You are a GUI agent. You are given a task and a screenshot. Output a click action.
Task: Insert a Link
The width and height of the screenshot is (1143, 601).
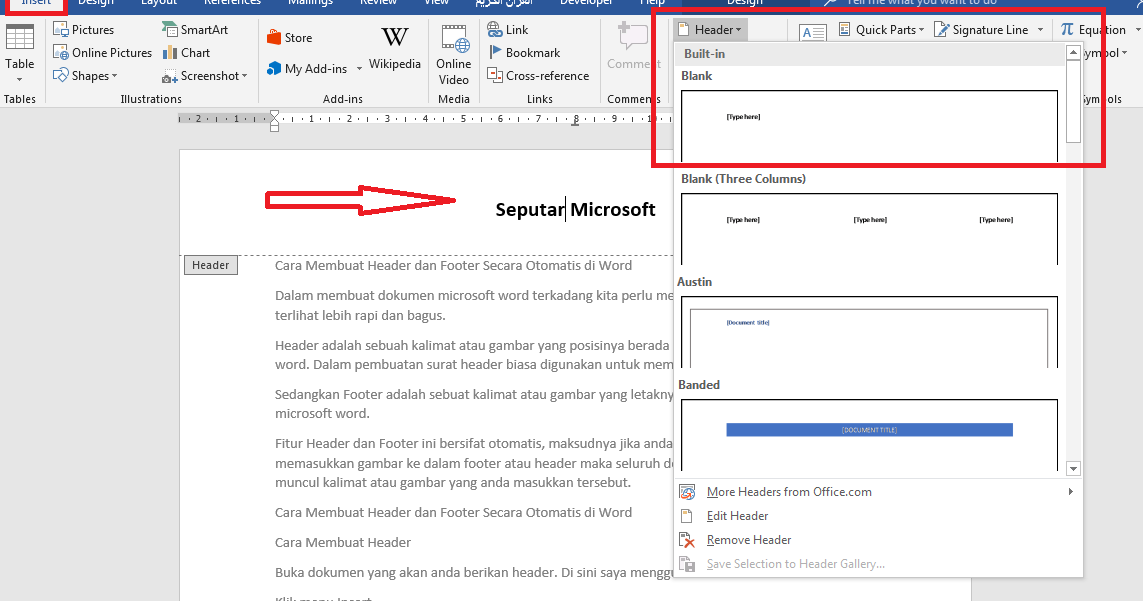point(508,30)
